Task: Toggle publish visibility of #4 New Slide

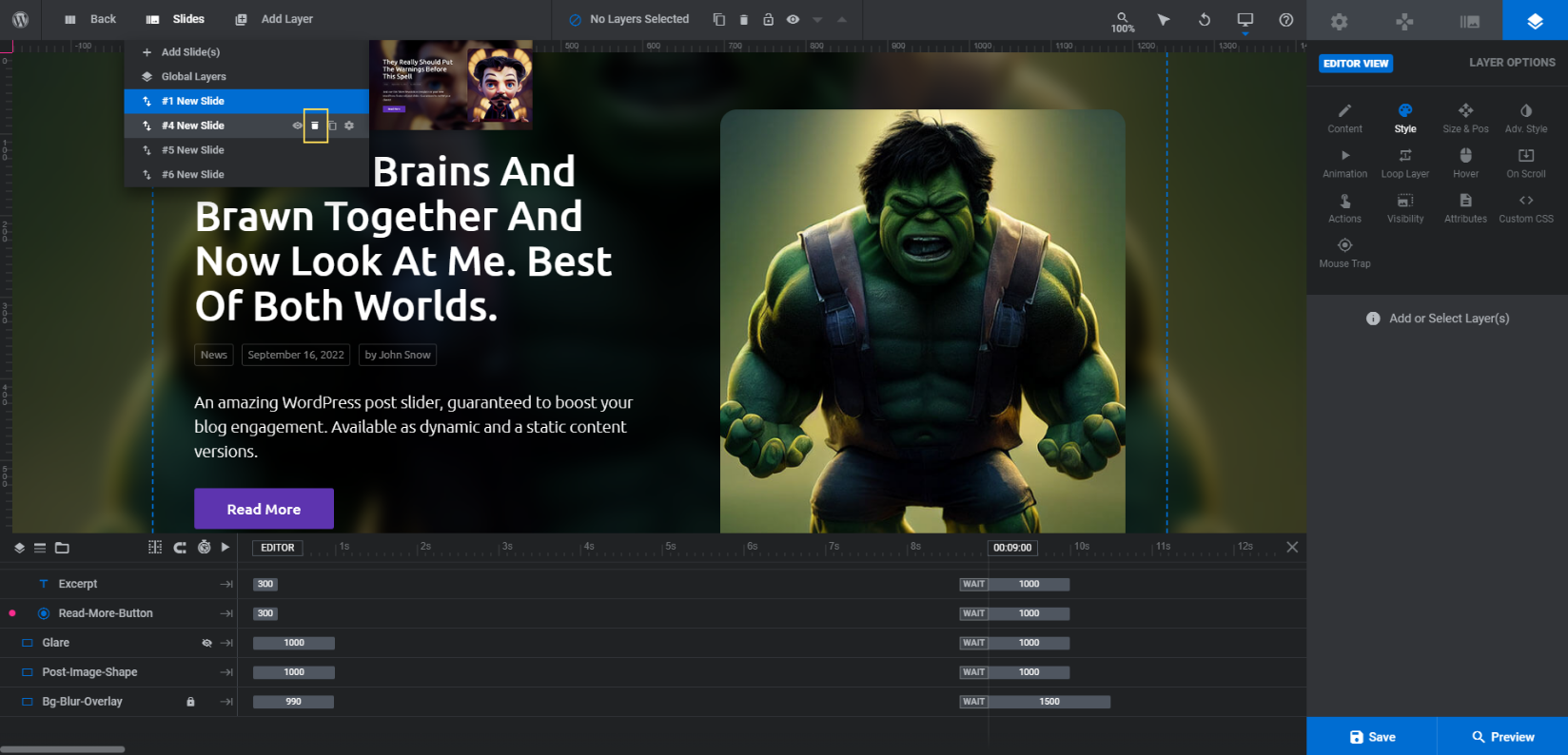Action: tap(297, 126)
